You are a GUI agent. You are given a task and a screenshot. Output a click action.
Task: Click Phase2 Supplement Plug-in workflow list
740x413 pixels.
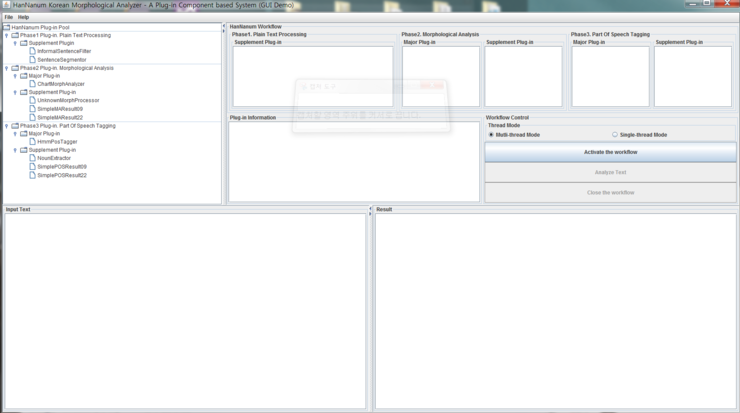pyautogui.click(x=523, y=76)
